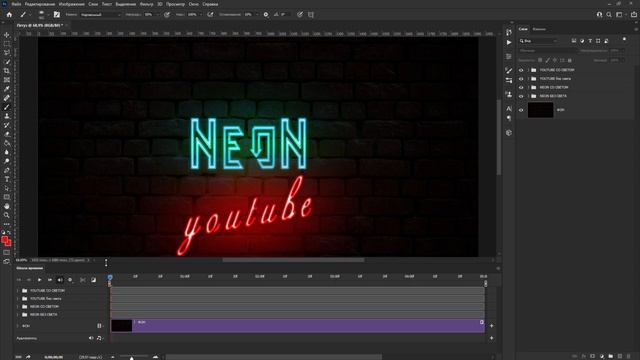Filter layers by pixel type icon
The width and height of the screenshot is (640, 360).
[x=574, y=41]
